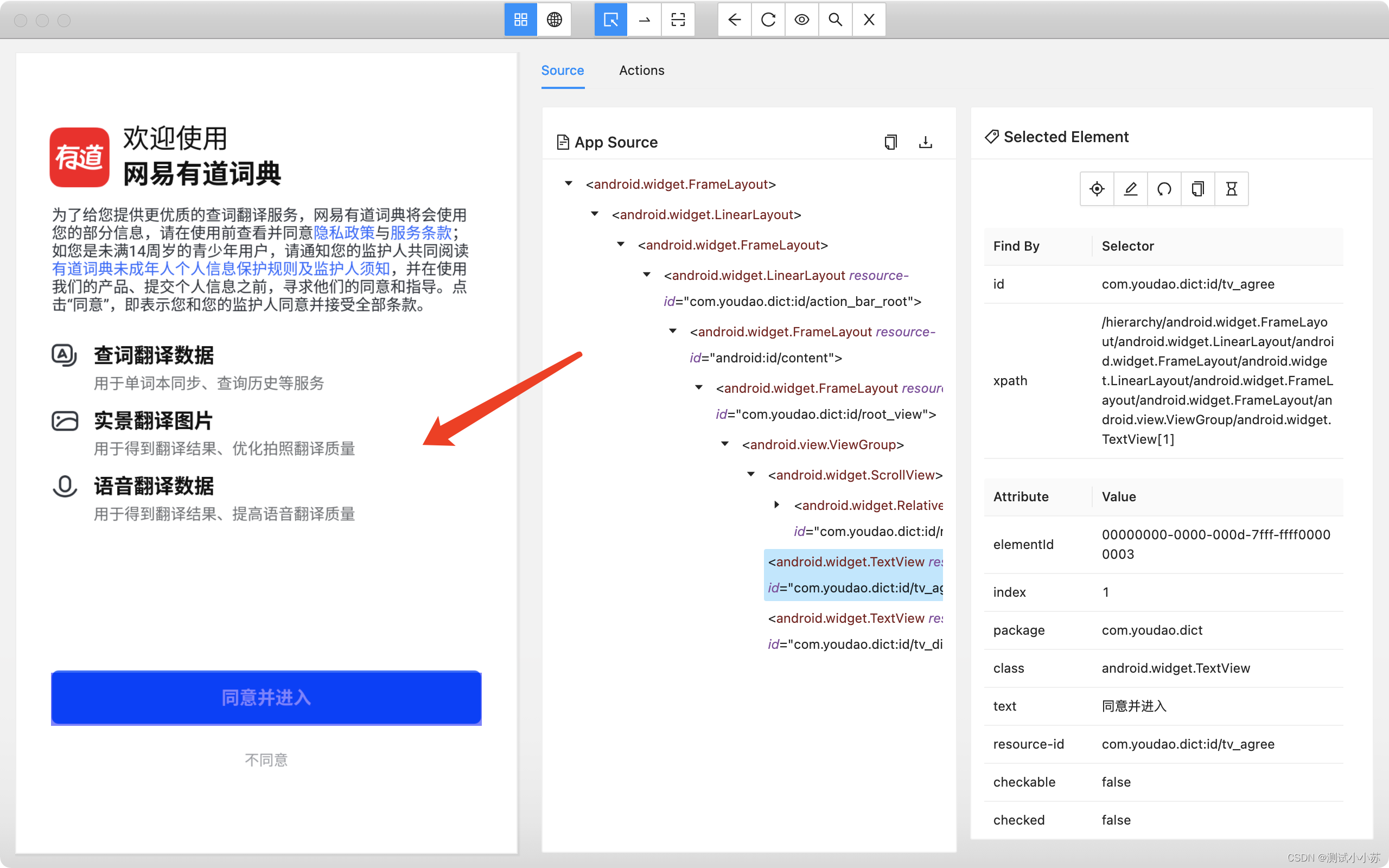
Task: Click Send Keys pencil icon
Action: point(1130,189)
